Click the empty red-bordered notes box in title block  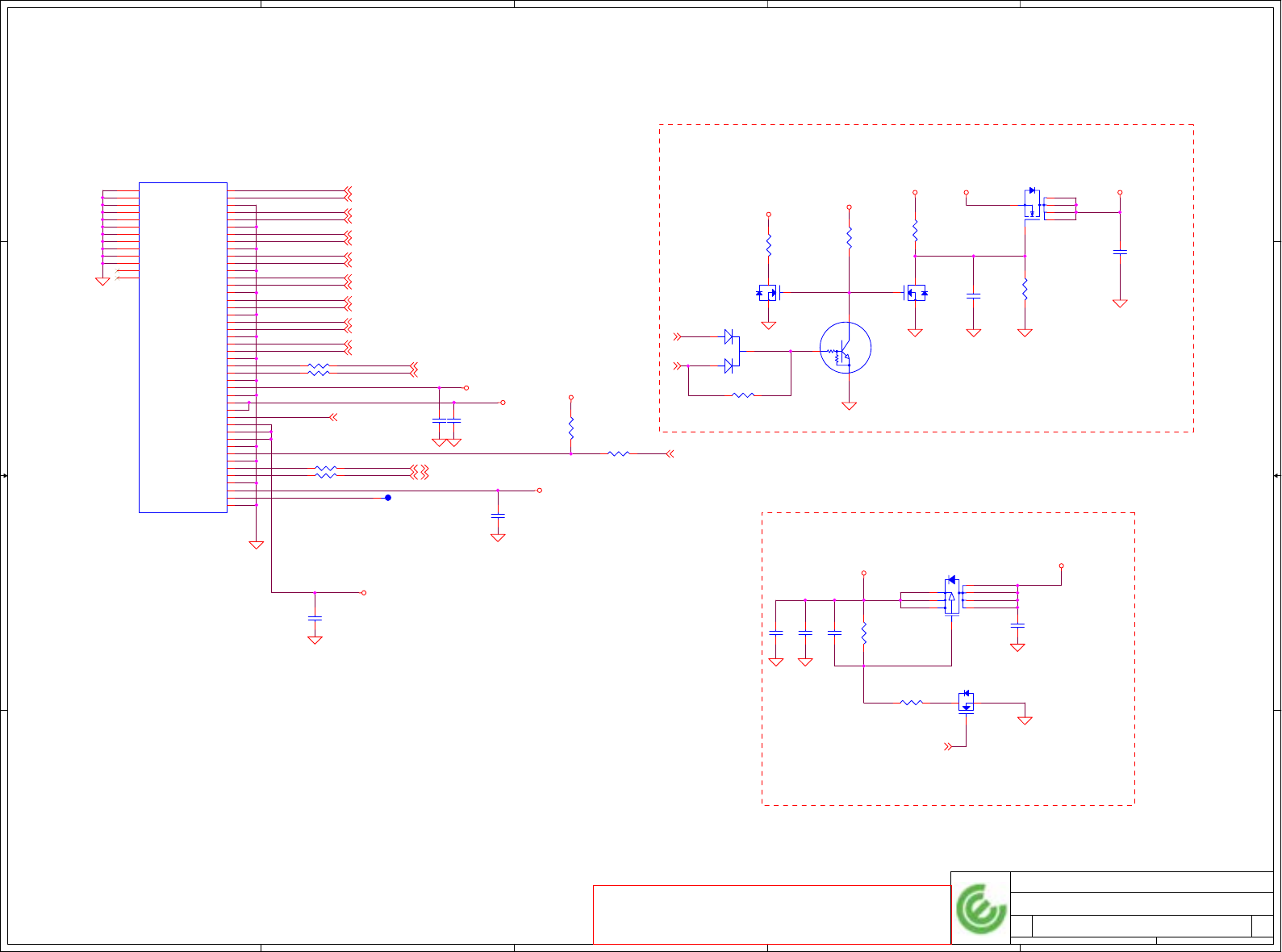coord(772,914)
